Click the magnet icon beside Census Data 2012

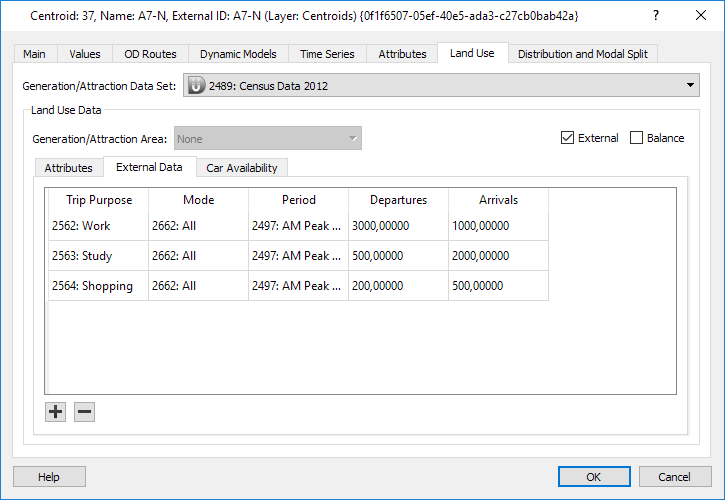pos(196,86)
